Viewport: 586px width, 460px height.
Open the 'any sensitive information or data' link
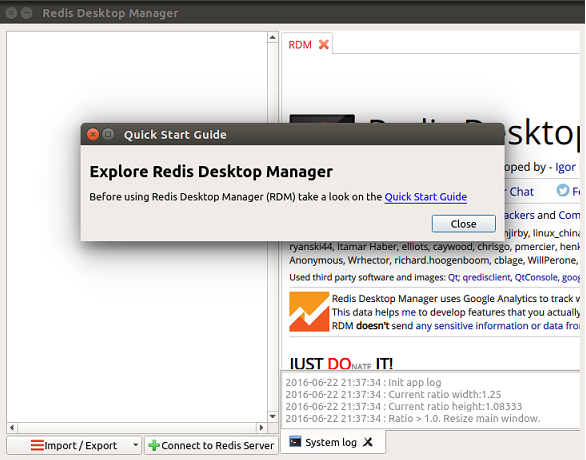pos(497,326)
